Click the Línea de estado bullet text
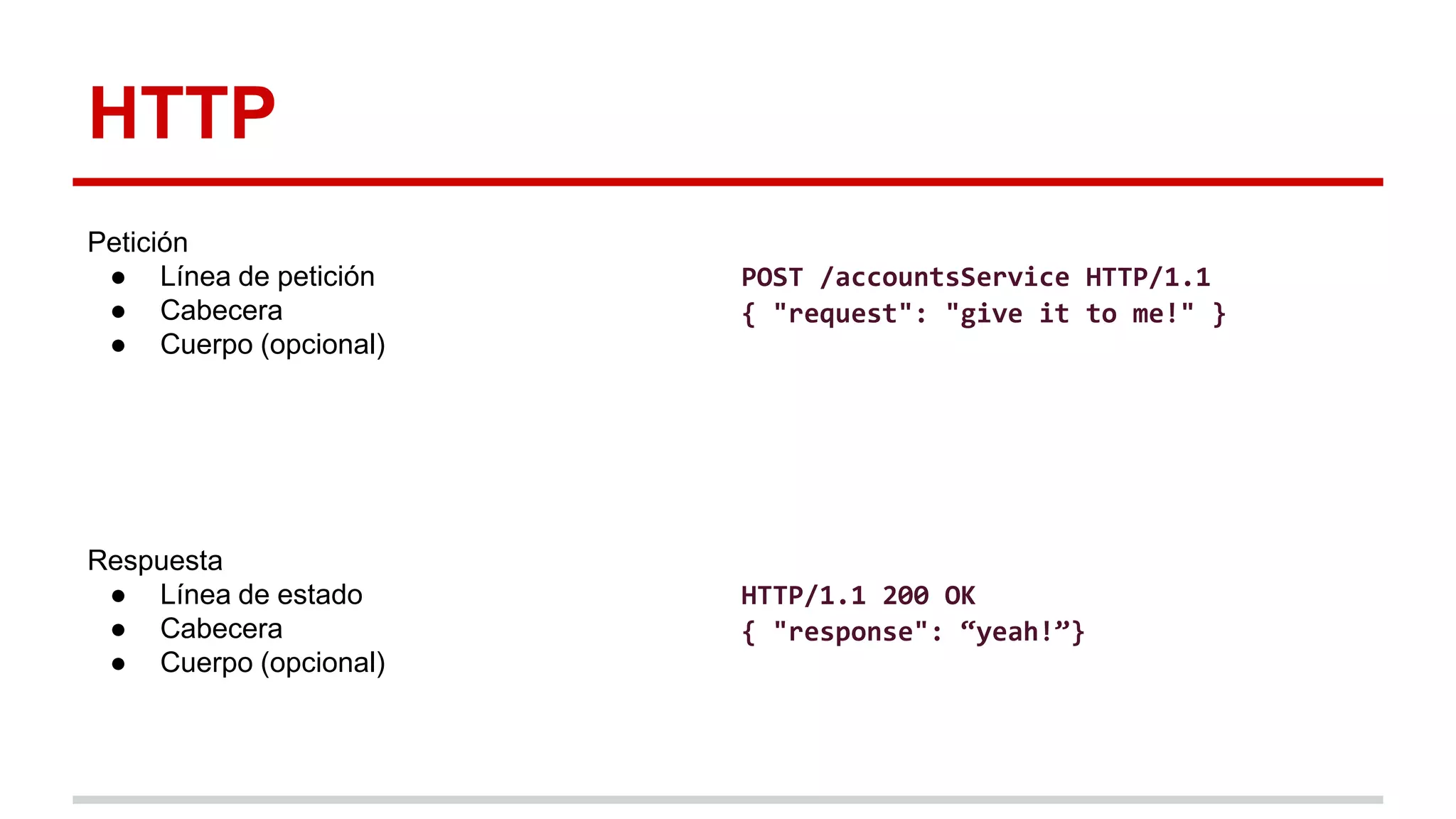This screenshot has width=1456, height=819. pos(261,595)
